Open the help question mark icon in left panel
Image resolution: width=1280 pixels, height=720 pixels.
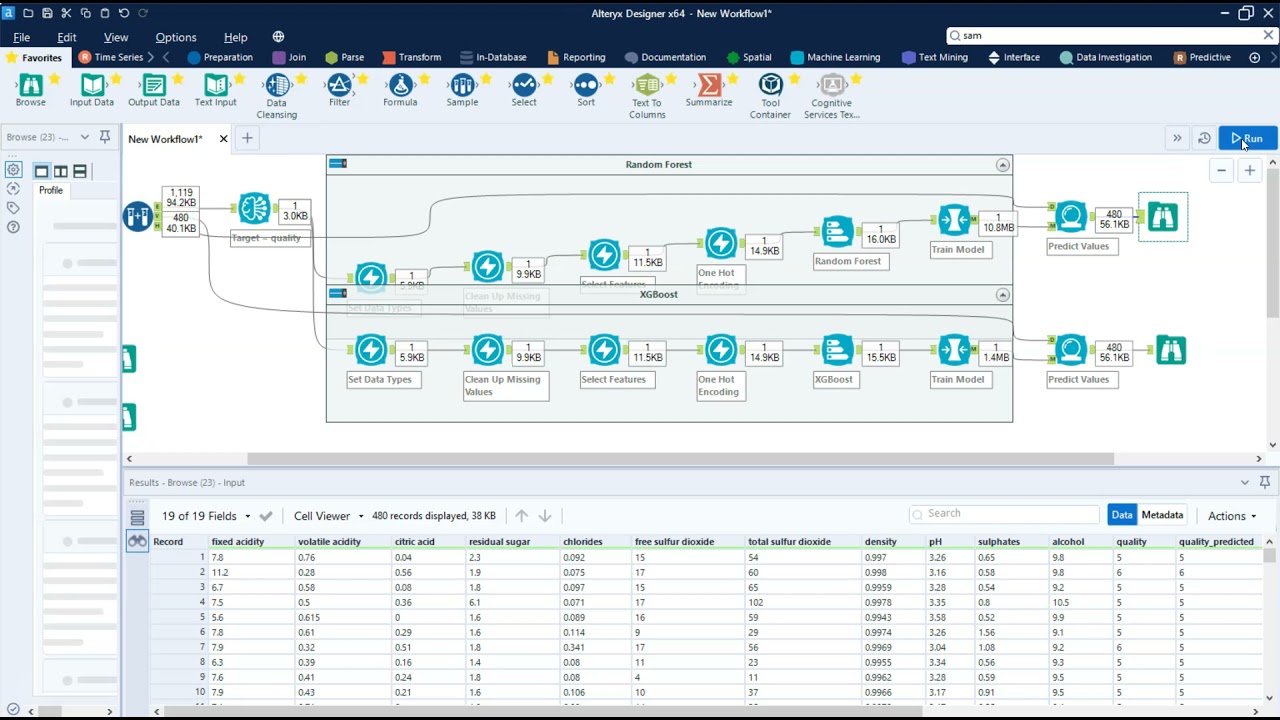[x=13, y=227]
